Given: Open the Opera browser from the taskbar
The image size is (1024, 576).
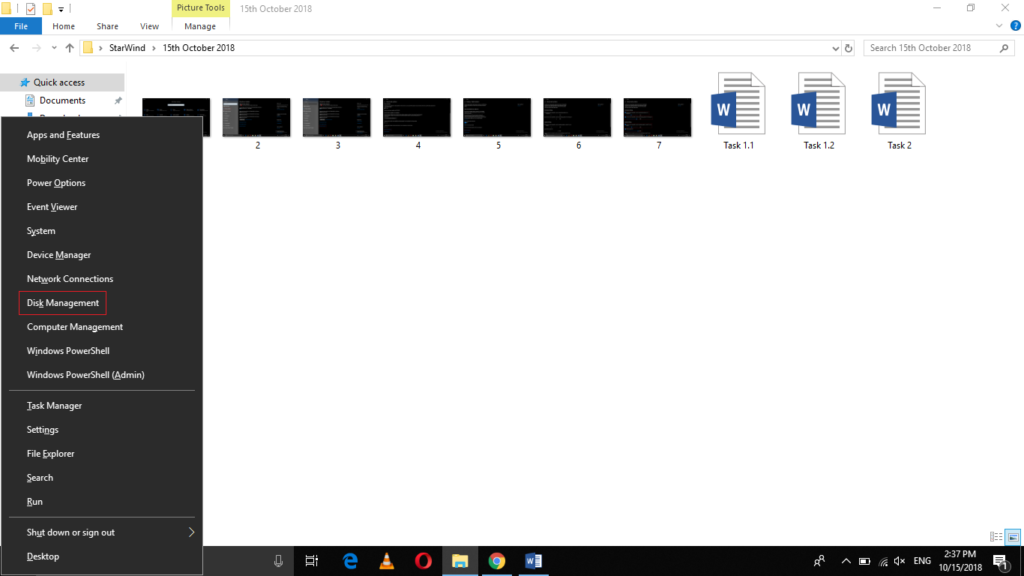Looking at the screenshot, I should coord(423,561).
